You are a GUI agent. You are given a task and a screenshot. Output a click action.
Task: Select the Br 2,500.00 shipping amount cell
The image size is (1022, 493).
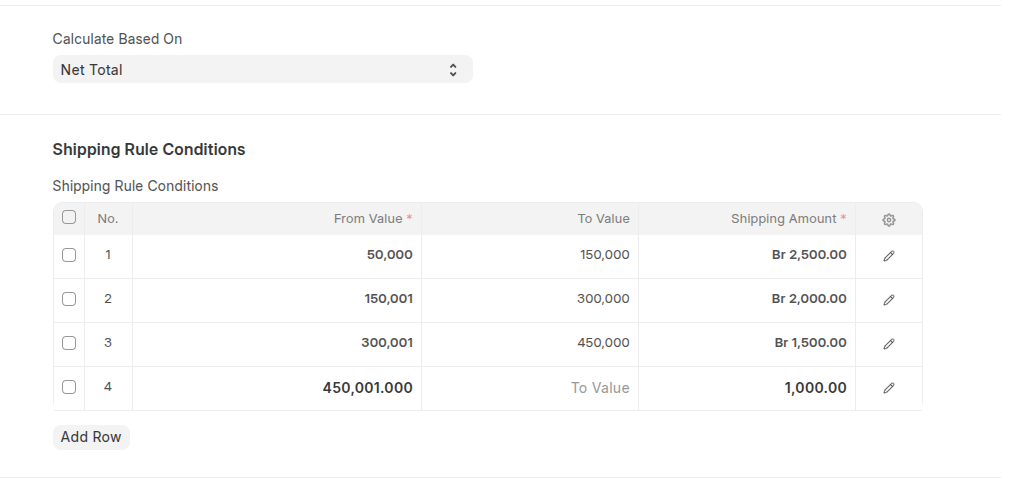coord(746,255)
